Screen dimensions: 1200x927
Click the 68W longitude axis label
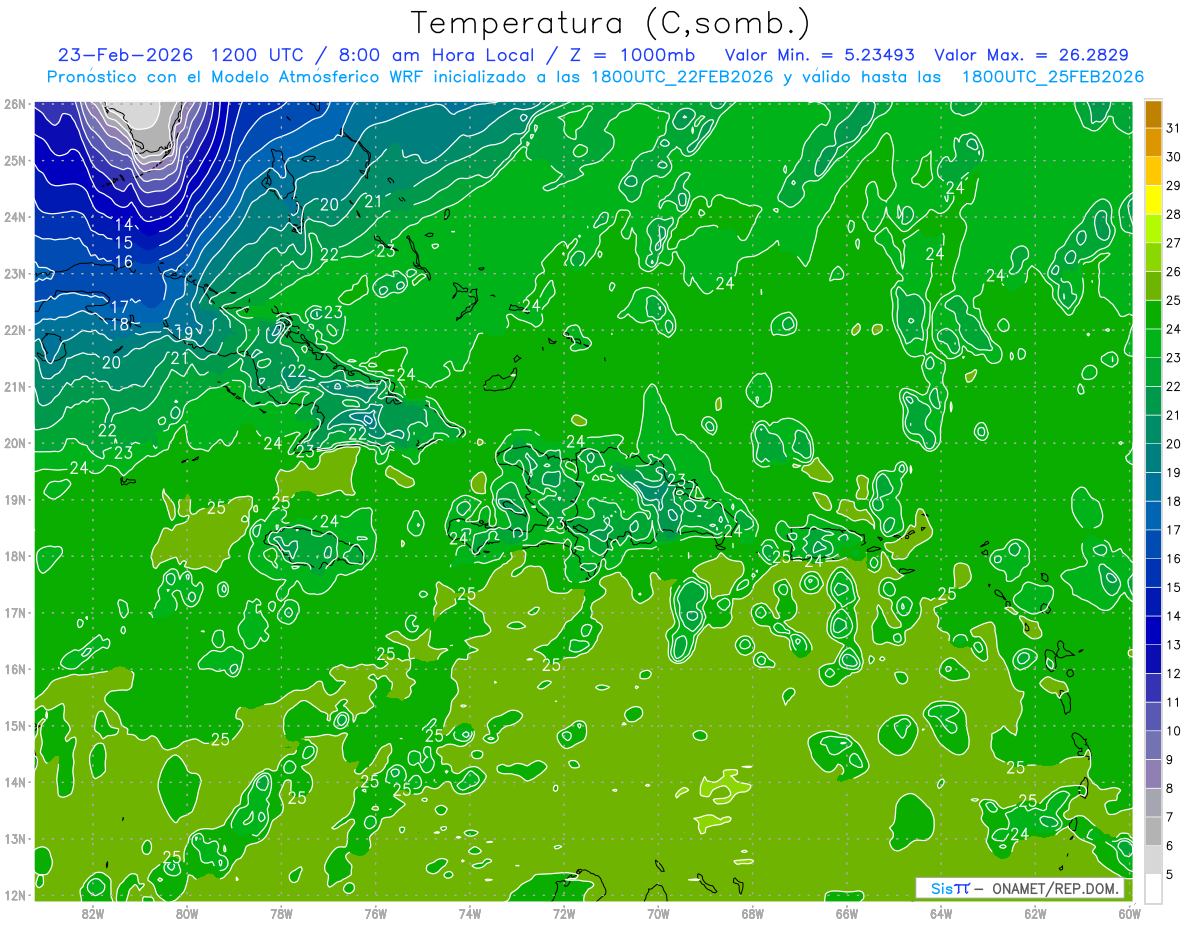tap(753, 913)
